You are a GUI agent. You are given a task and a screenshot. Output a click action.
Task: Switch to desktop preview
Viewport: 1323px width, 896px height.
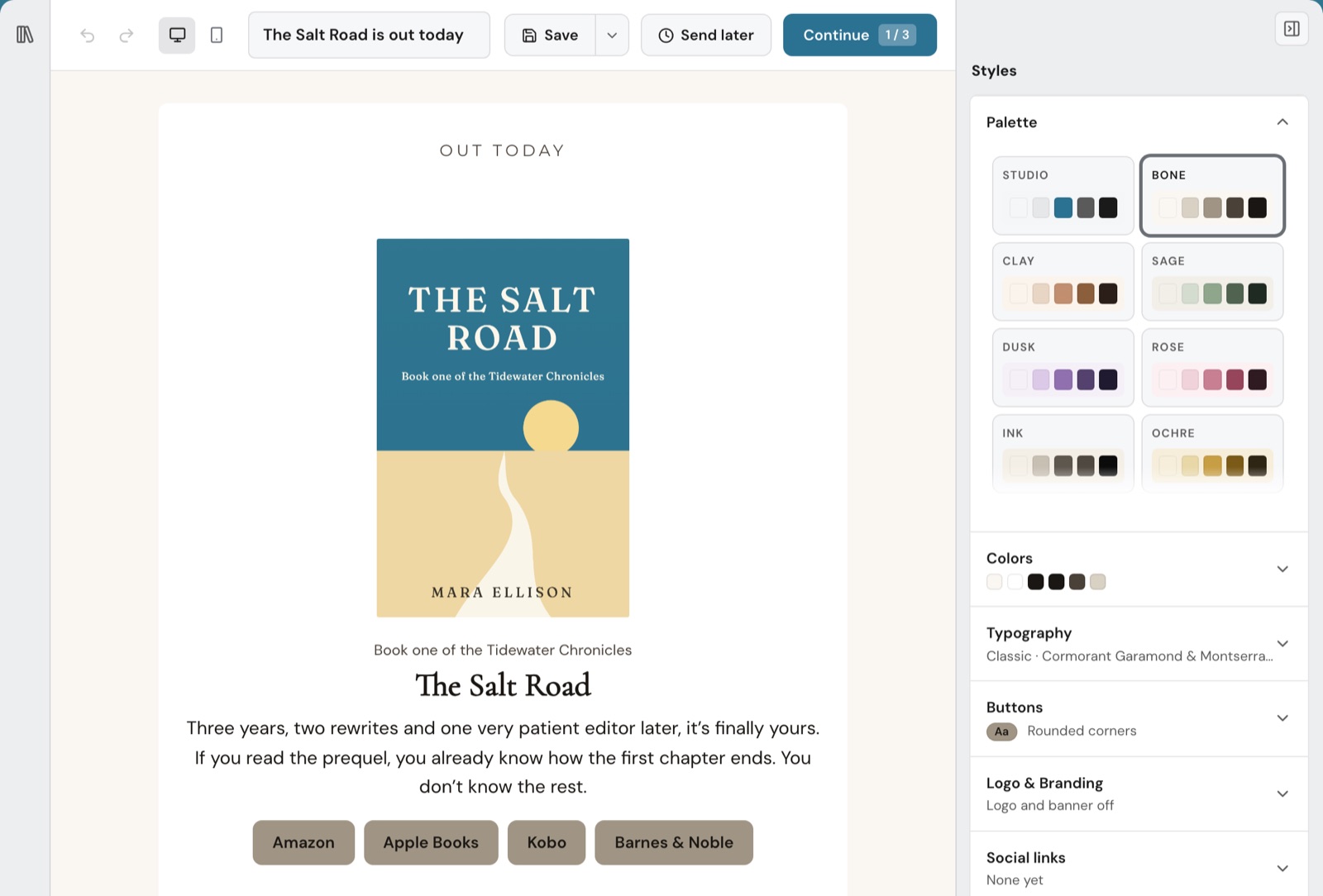(x=177, y=35)
